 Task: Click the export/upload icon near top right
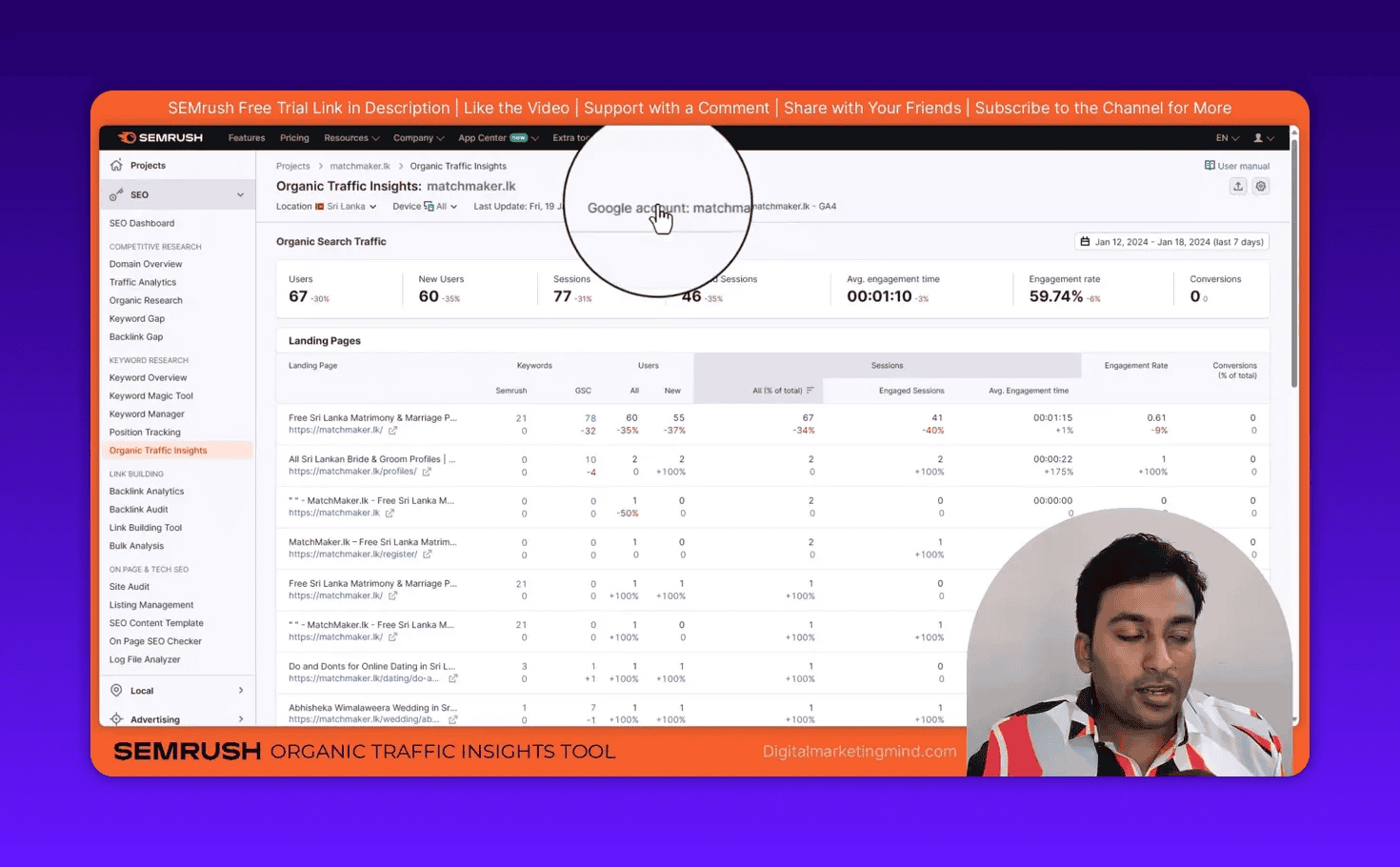point(1238,186)
